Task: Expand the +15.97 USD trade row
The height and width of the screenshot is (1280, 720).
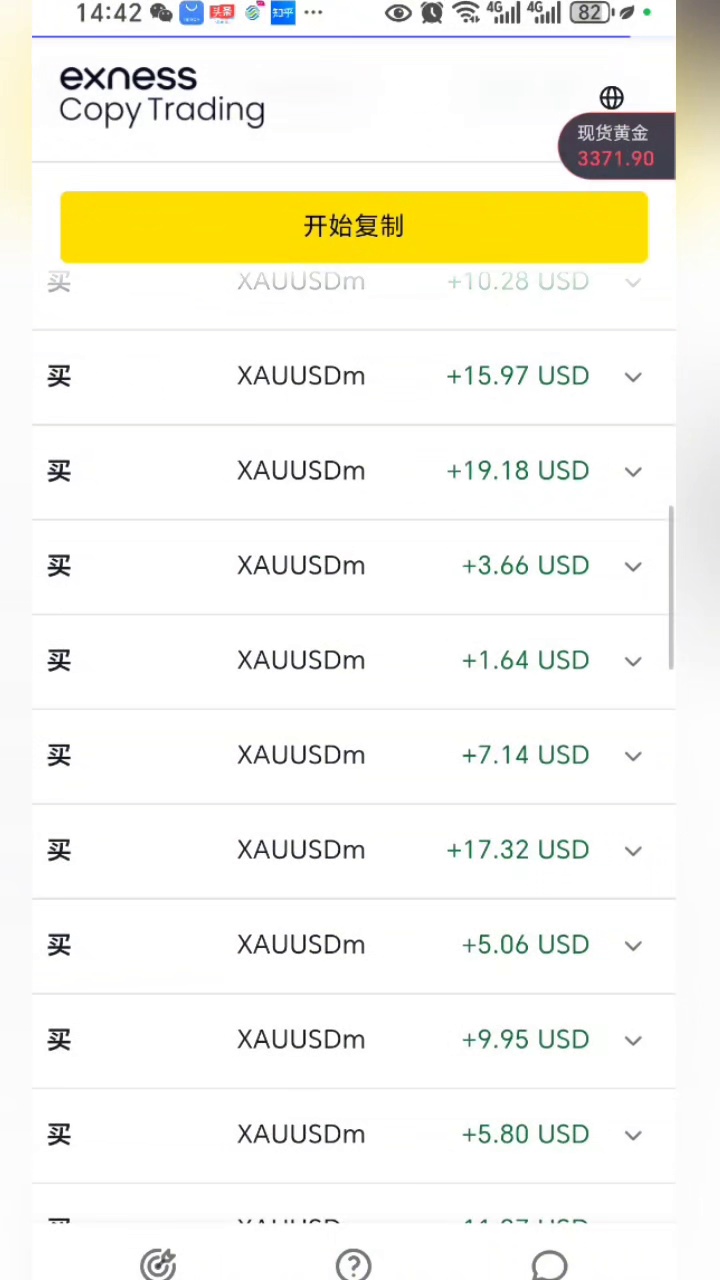Action: pos(633,377)
